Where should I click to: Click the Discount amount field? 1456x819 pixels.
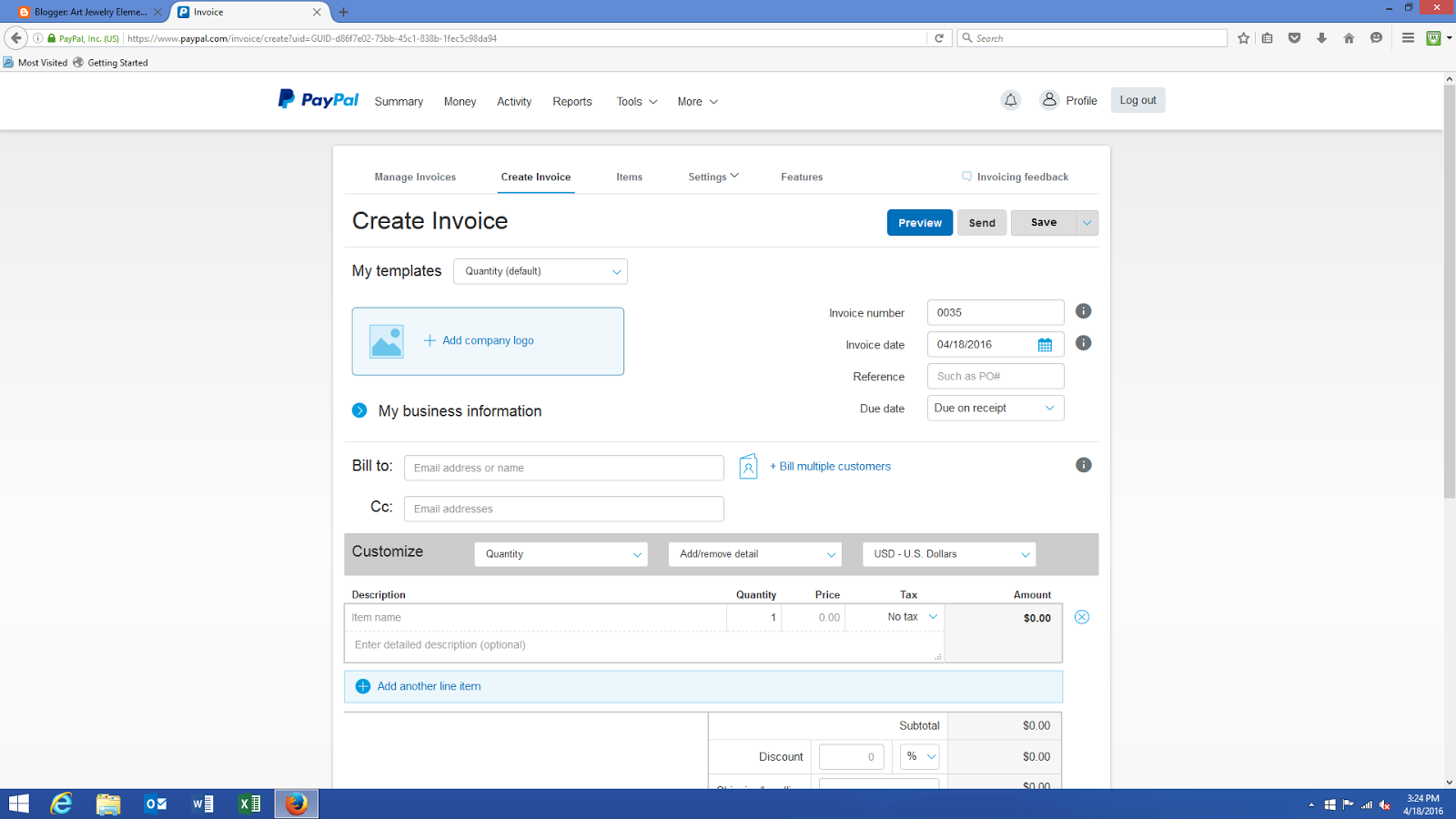(x=852, y=756)
